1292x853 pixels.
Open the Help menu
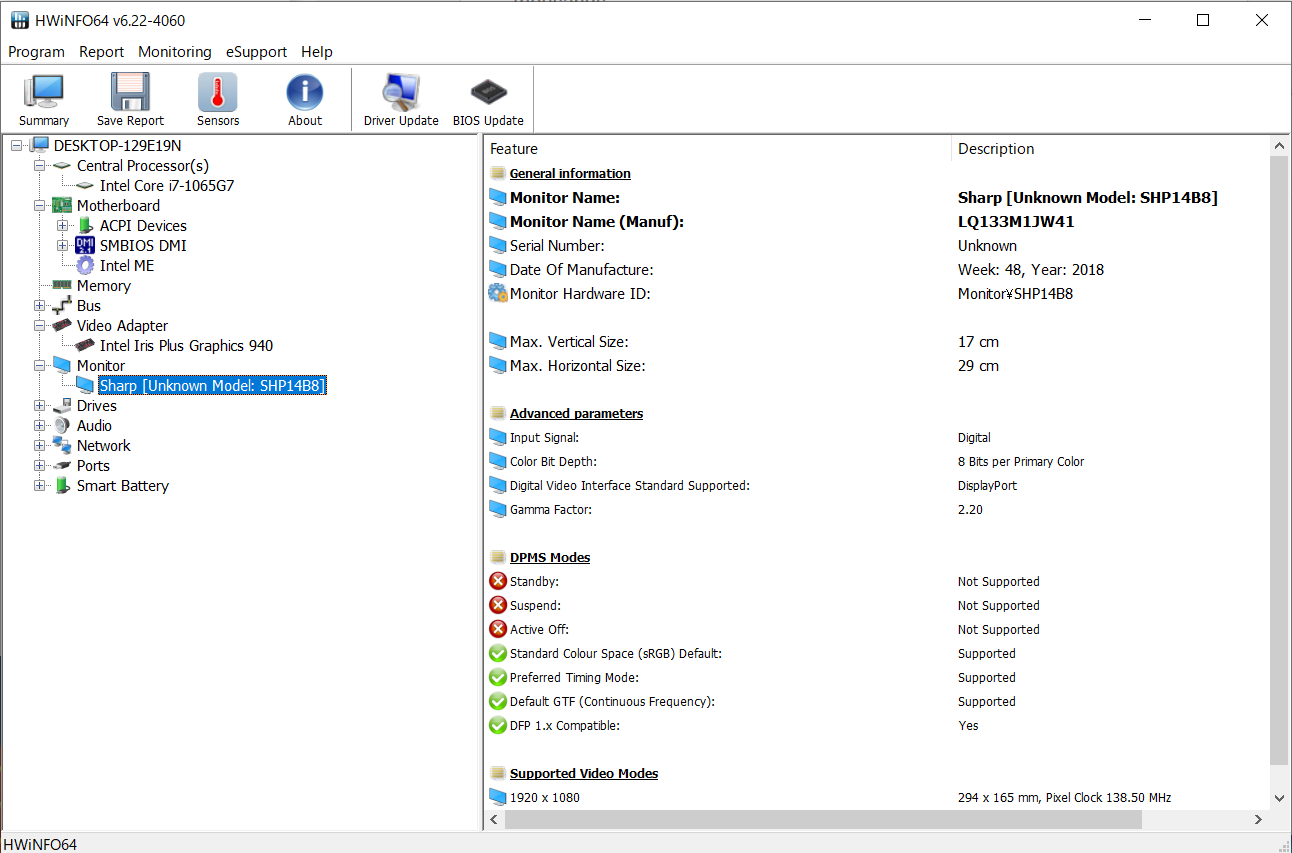[x=317, y=52]
